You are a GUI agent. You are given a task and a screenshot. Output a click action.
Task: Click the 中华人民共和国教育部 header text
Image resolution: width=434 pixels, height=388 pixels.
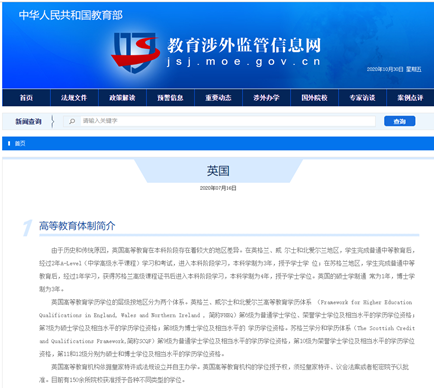[71, 15]
